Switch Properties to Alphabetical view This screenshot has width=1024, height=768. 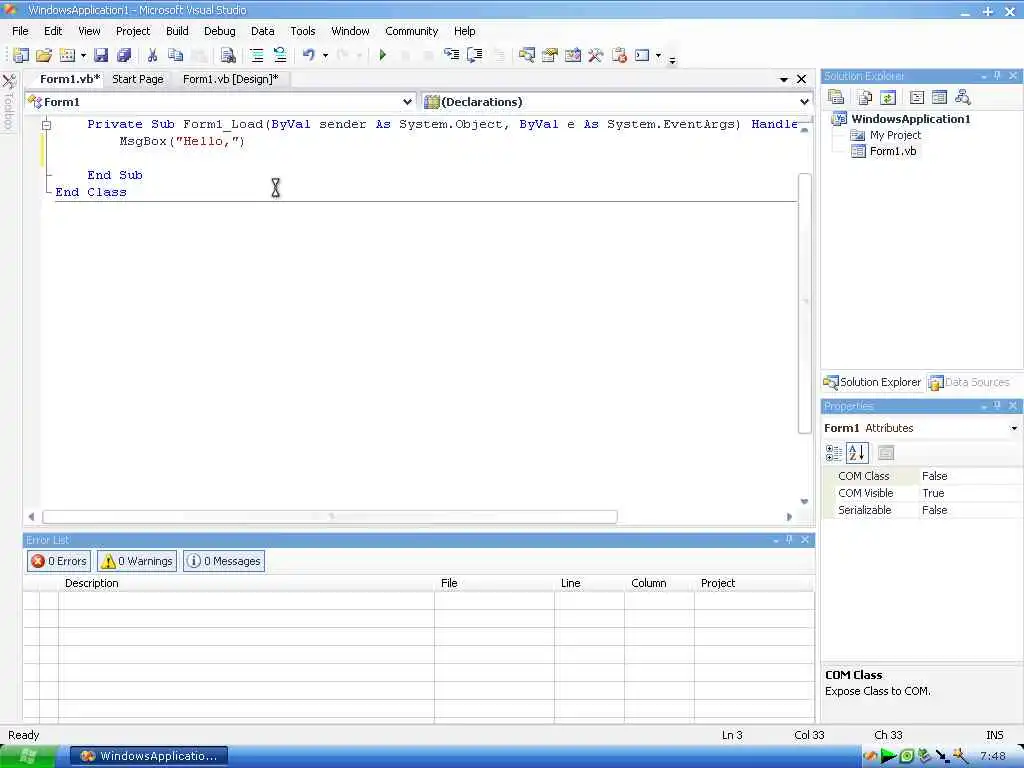tap(857, 453)
